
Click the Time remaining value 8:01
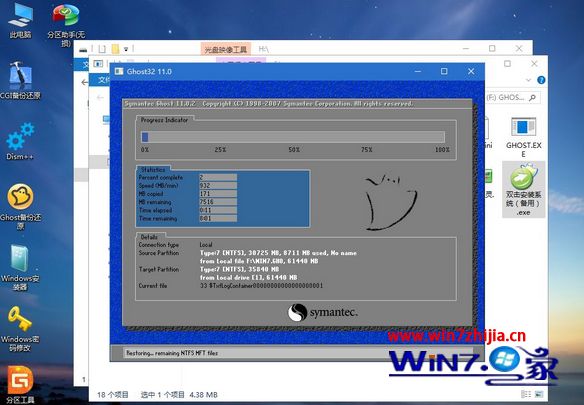[x=218, y=218]
